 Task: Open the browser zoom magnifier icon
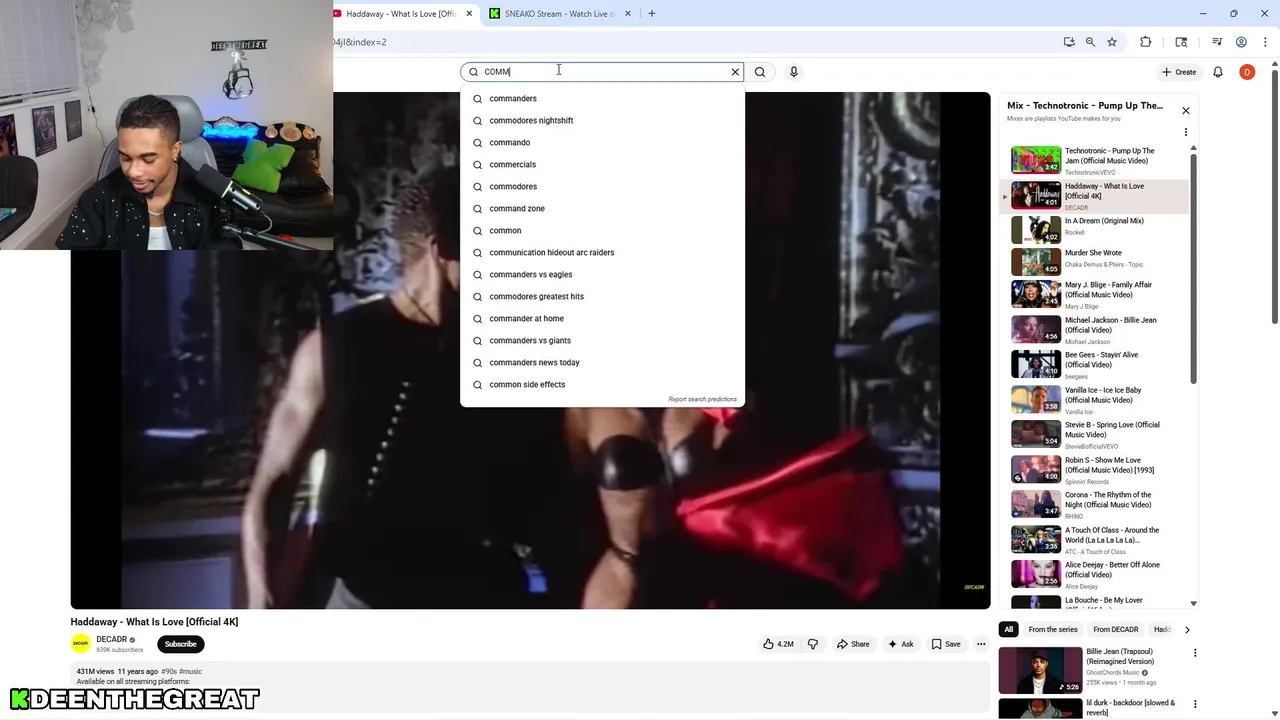click(x=1090, y=42)
